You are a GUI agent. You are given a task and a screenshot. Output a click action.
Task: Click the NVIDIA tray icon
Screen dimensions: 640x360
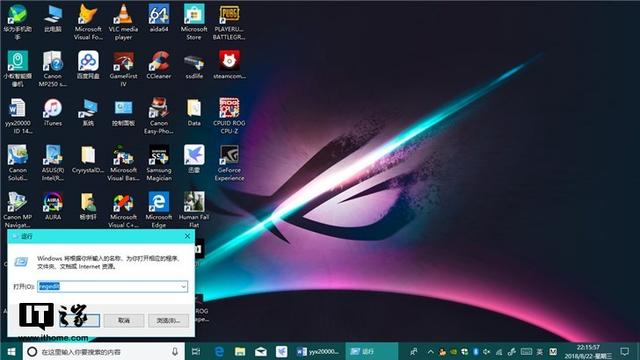[453, 351]
